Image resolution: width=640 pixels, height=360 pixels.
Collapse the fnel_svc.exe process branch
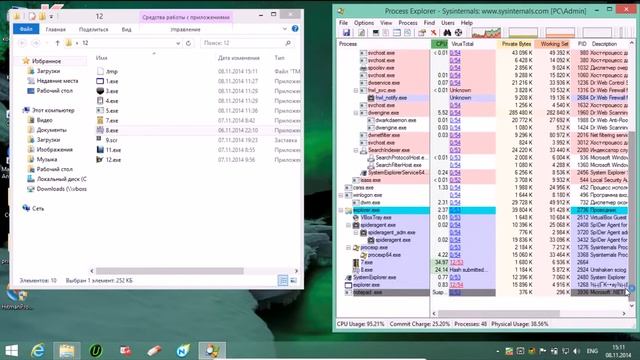tap(356, 90)
